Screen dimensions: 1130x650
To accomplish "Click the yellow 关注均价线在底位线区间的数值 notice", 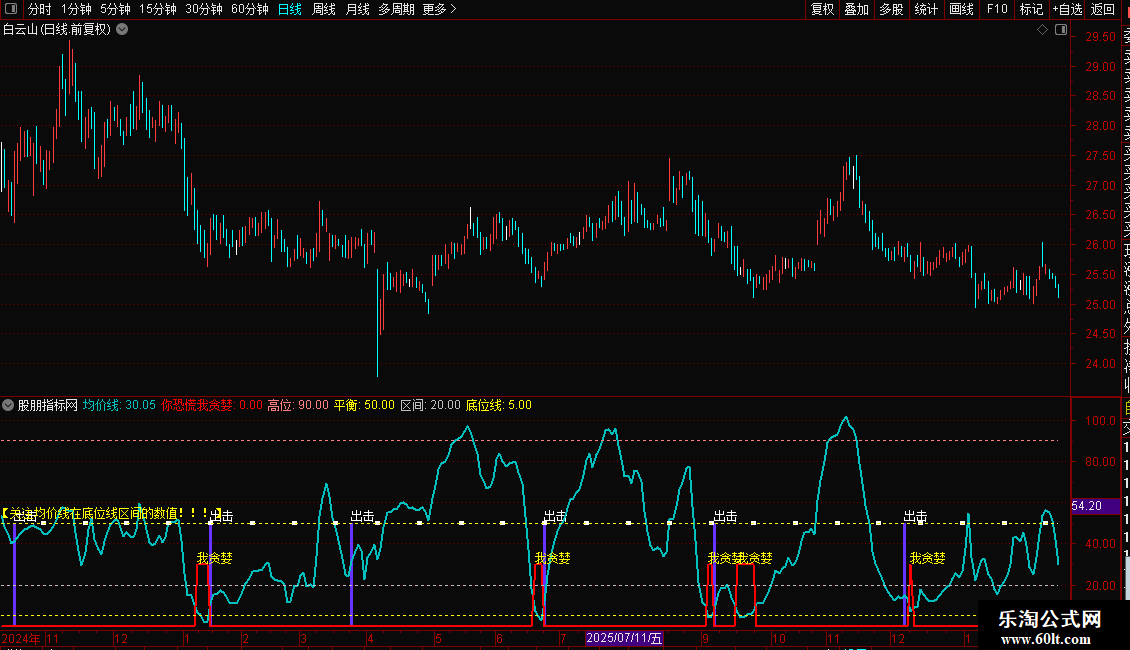I will pos(112,513).
